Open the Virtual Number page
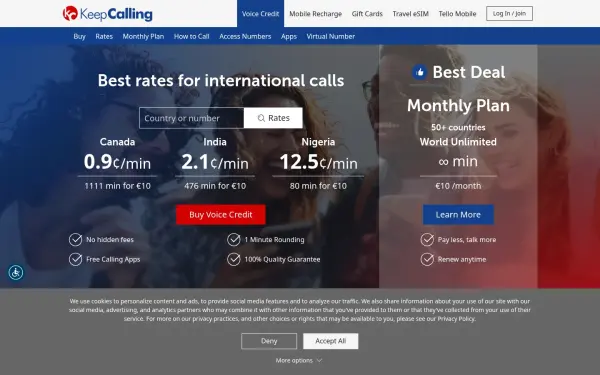Viewport: 600px width, 375px height. [331, 36]
